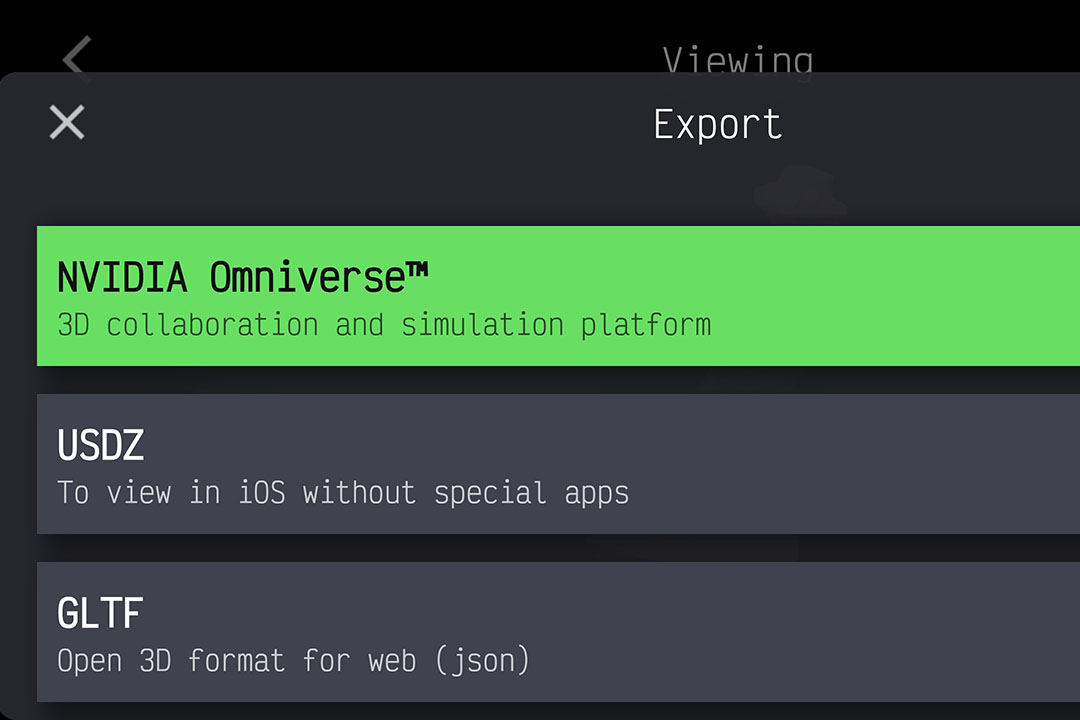Viewport: 1080px width, 720px height.
Task: Click the Viewing screen title
Action: click(x=737, y=60)
